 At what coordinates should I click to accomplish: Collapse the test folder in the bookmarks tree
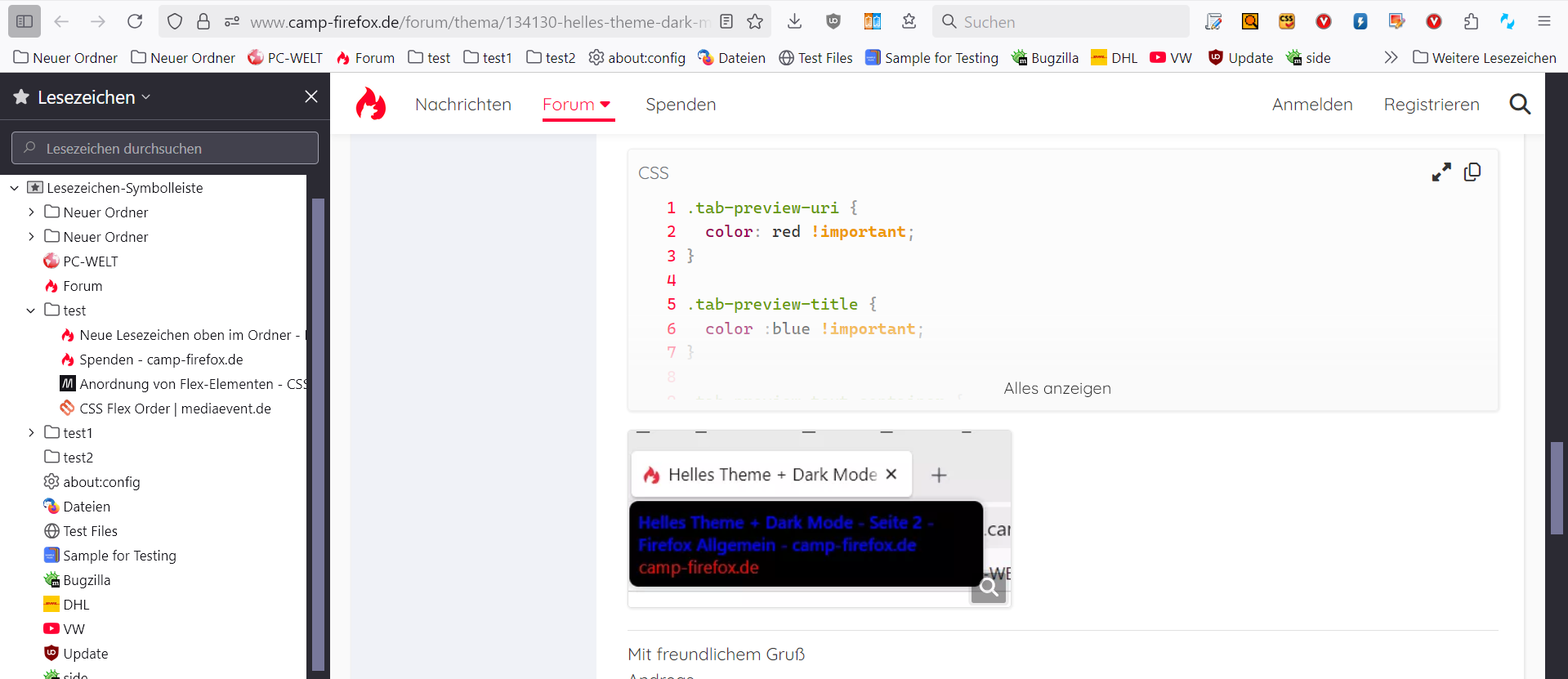(31, 310)
